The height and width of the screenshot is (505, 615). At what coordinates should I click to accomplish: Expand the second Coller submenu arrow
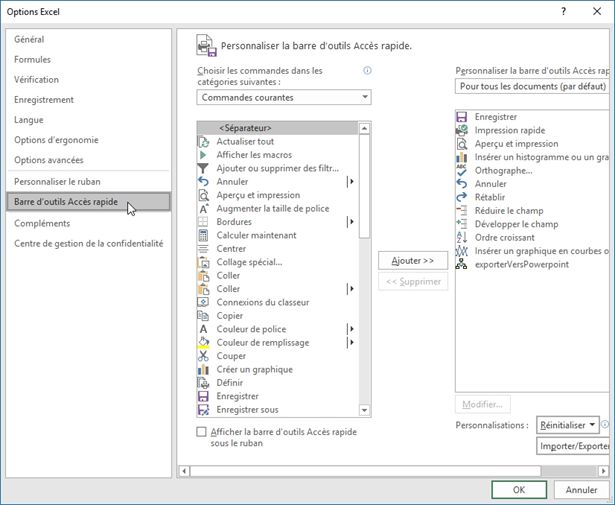351,289
